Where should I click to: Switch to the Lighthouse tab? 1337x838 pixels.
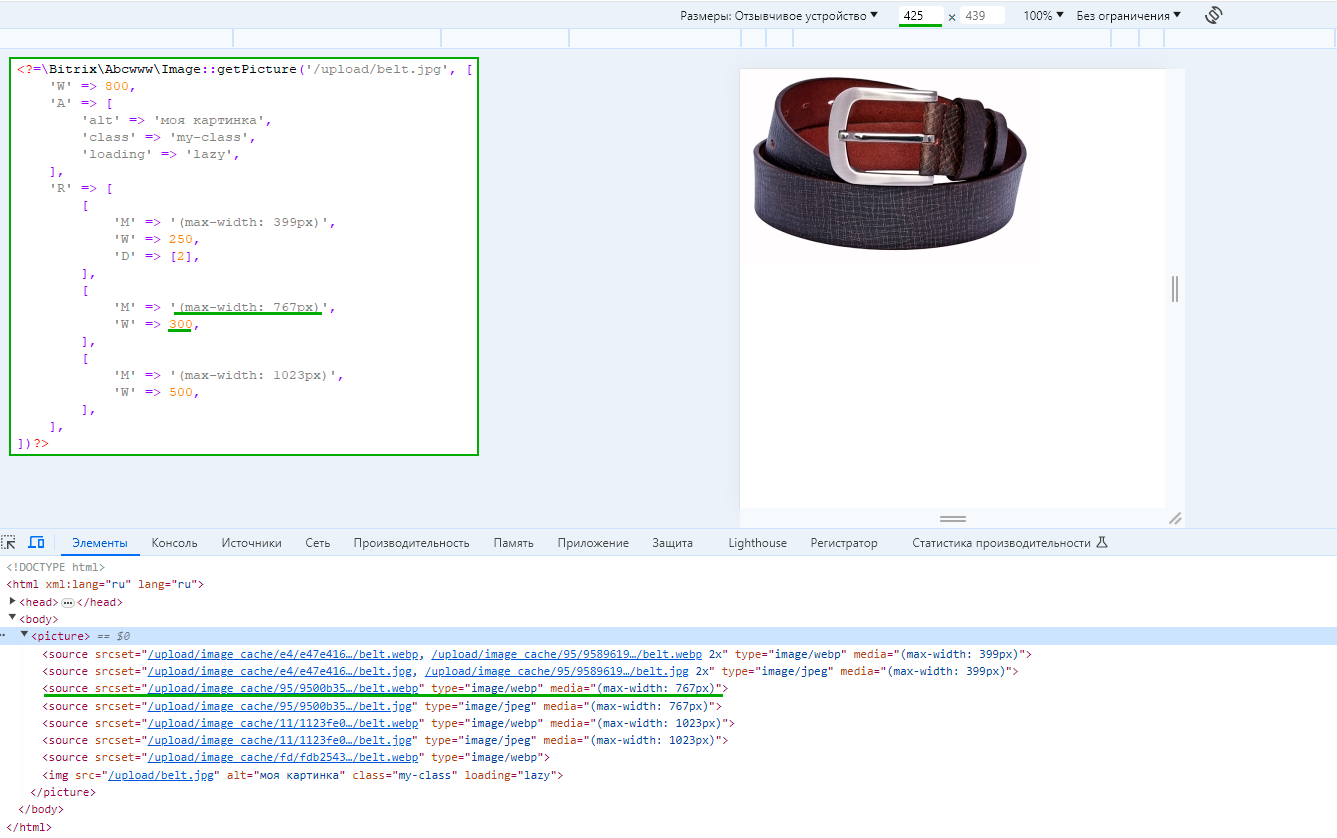(x=757, y=543)
